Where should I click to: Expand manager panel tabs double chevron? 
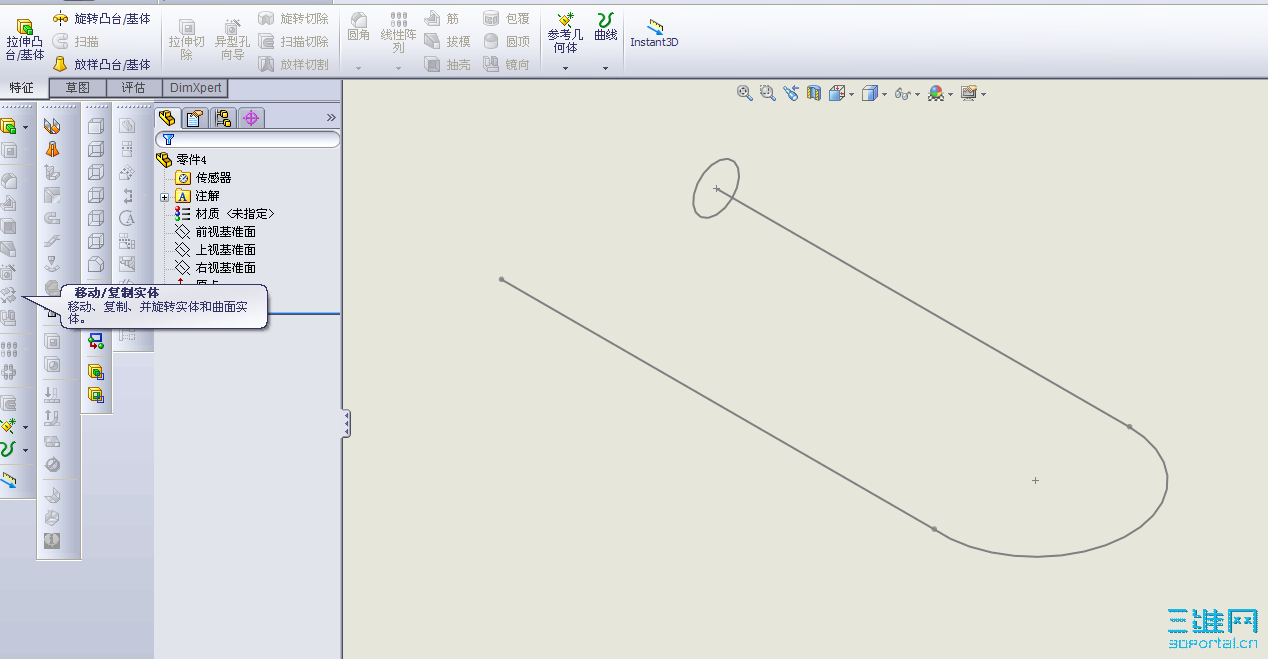332,118
